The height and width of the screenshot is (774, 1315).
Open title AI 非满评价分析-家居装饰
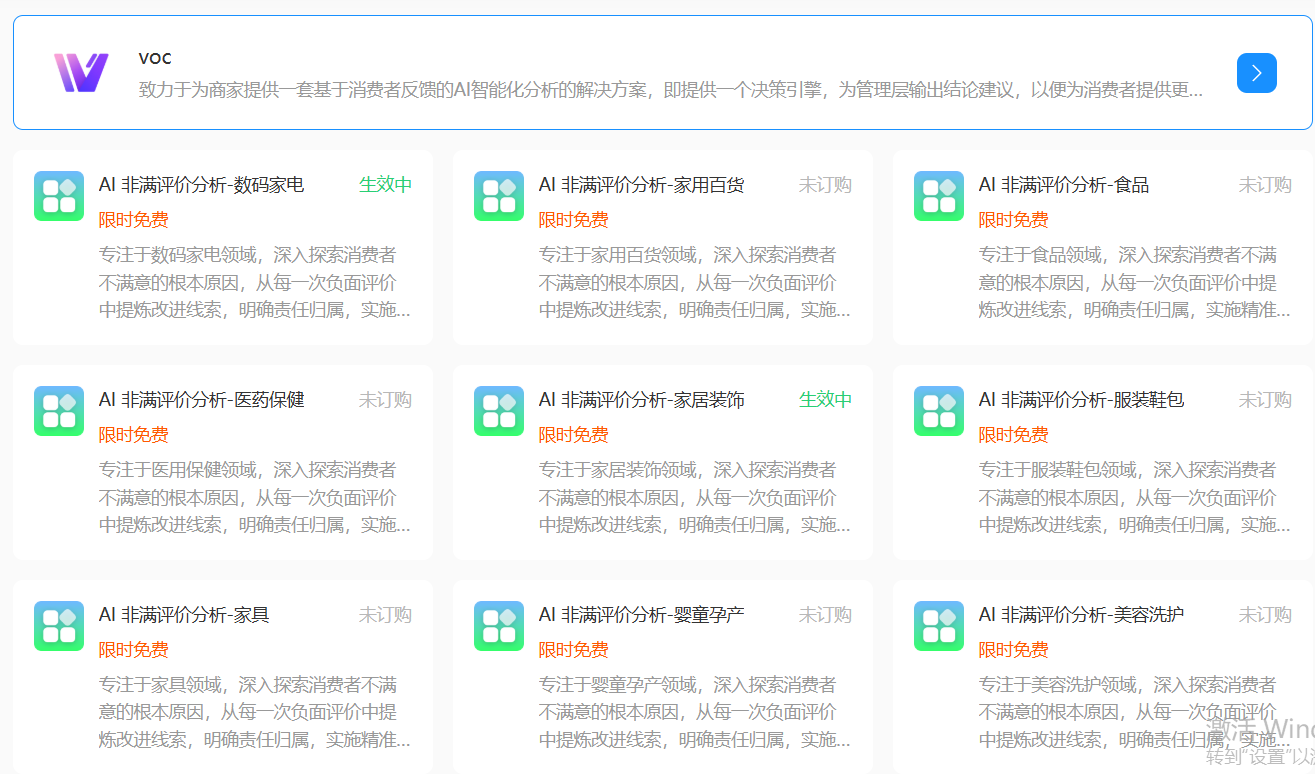(x=641, y=400)
